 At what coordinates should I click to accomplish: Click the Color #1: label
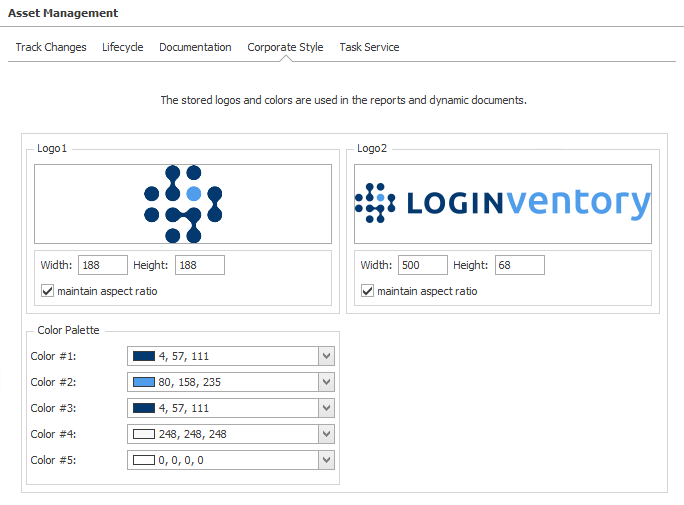click(x=53, y=356)
